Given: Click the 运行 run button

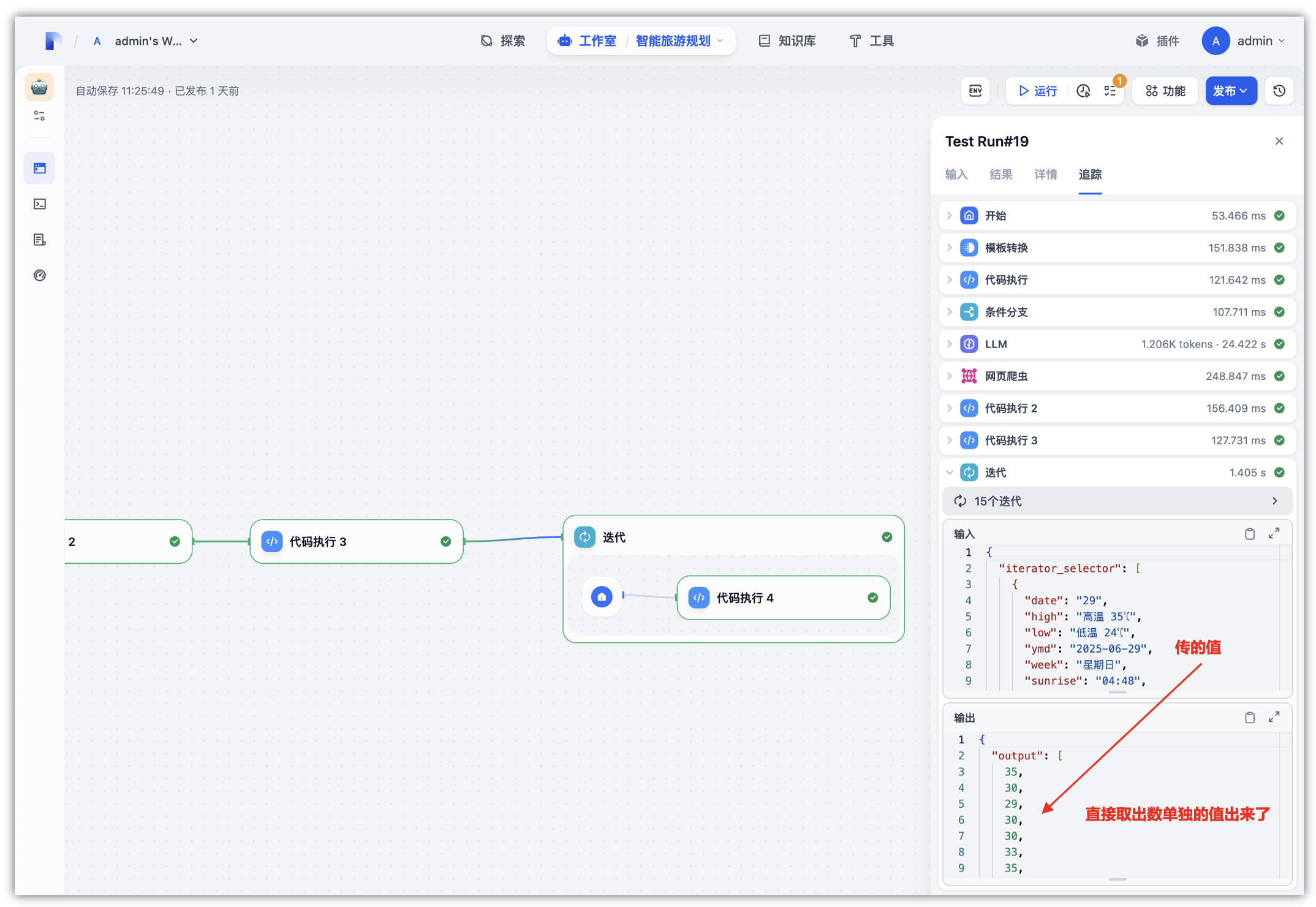Looking at the screenshot, I should [1038, 91].
